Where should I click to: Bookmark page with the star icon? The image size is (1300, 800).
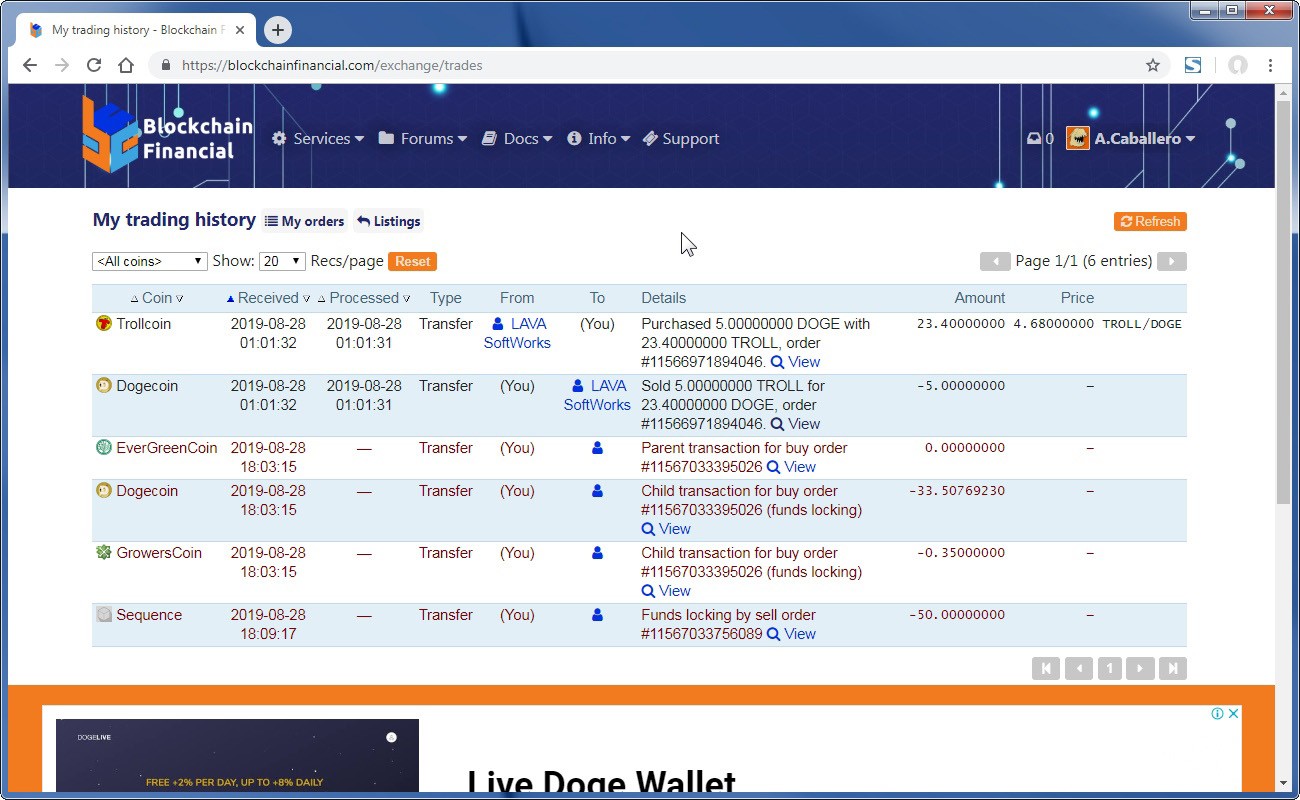pos(1153,65)
